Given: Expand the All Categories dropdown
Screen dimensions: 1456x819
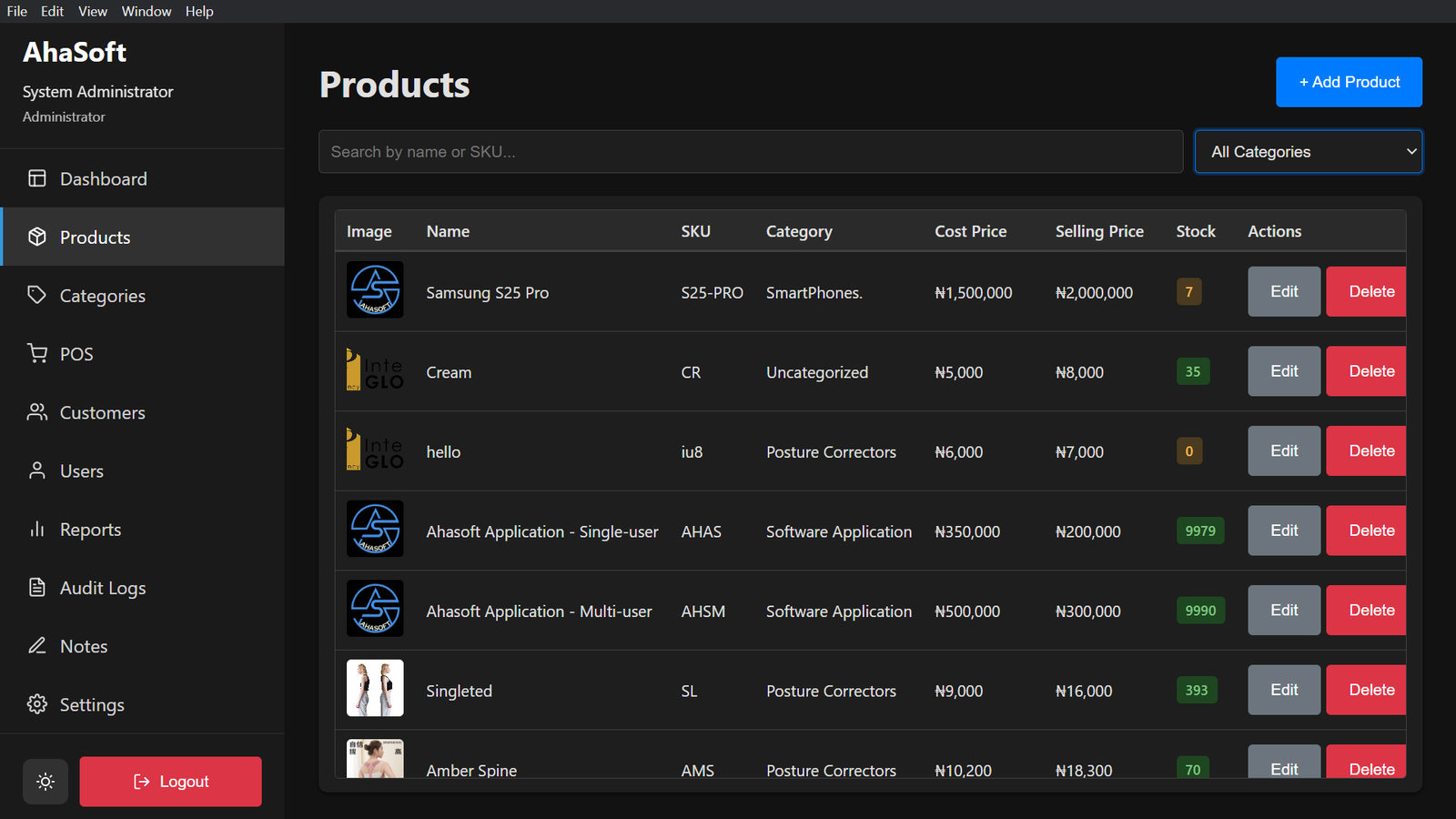Looking at the screenshot, I should point(1308,152).
